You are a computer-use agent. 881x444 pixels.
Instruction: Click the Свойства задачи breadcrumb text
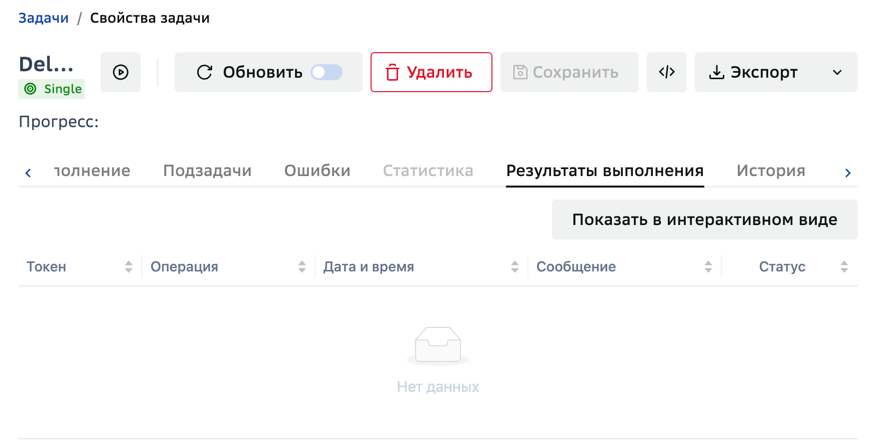[149, 18]
